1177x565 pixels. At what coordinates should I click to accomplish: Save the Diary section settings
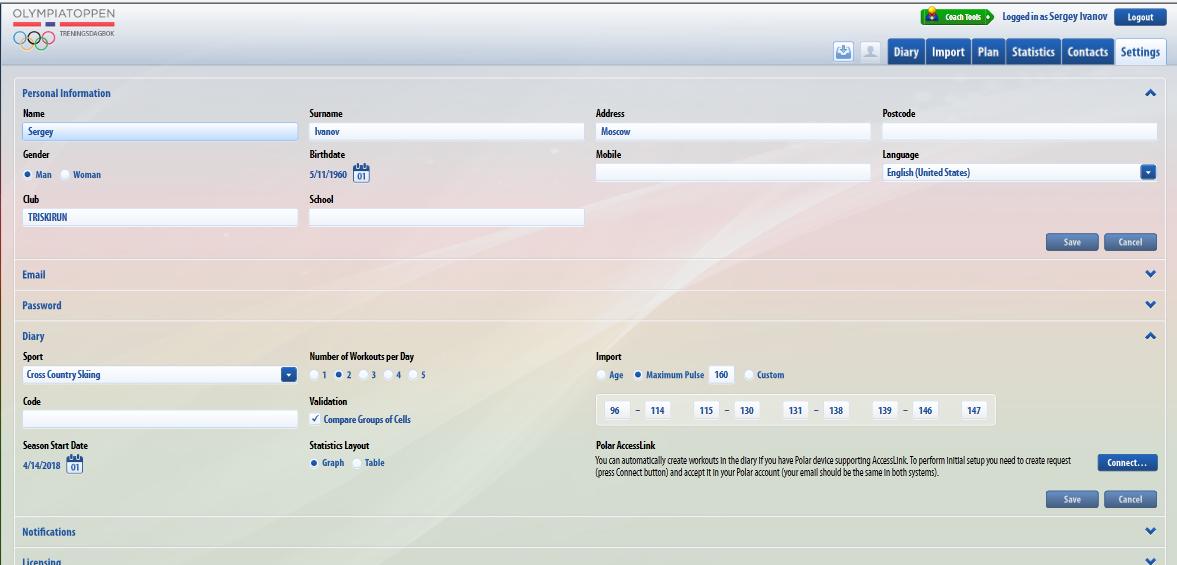1072,500
